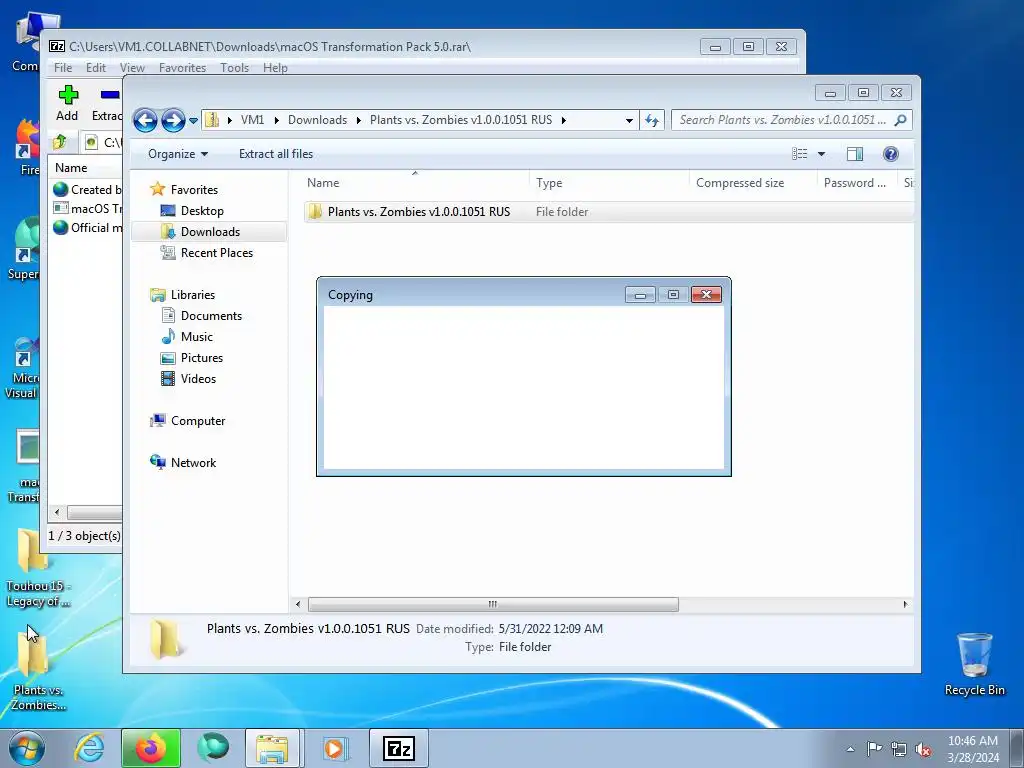Image resolution: width=1024 pixels, height=768 pixels.
Task: Expand Downloads breadcrumb arrow in address bar
Action: pos(359,120)
